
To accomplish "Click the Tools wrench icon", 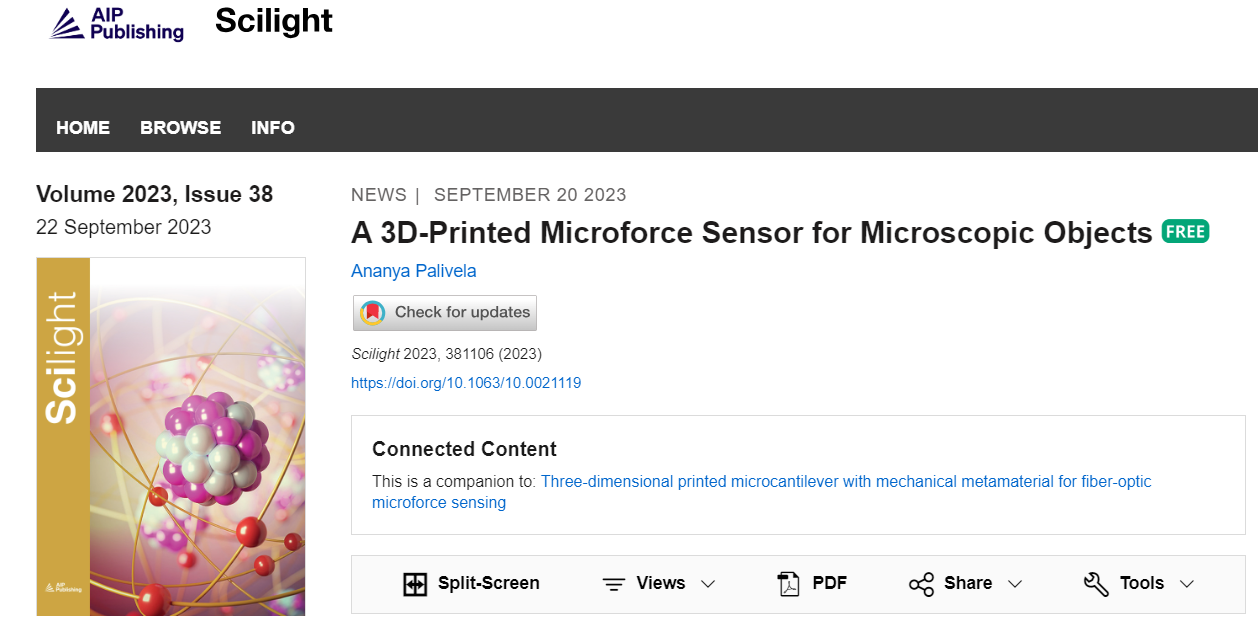I will [1096, 584].
